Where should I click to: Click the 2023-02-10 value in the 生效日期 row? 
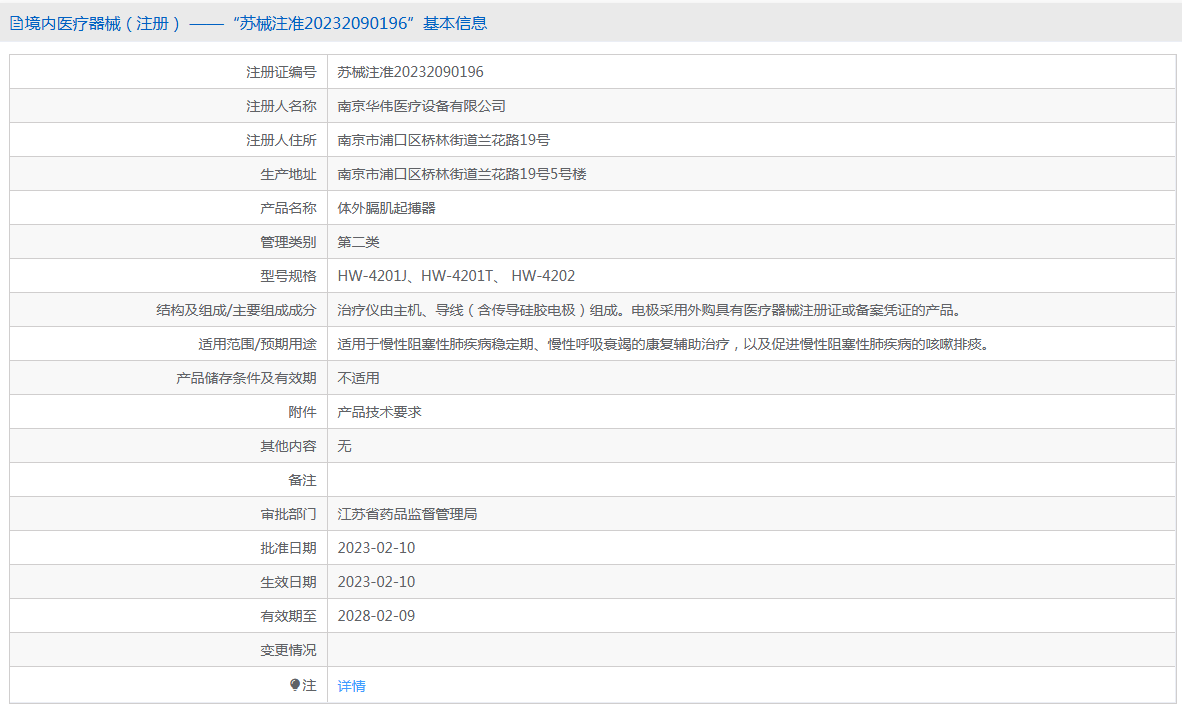click(376, 582)
